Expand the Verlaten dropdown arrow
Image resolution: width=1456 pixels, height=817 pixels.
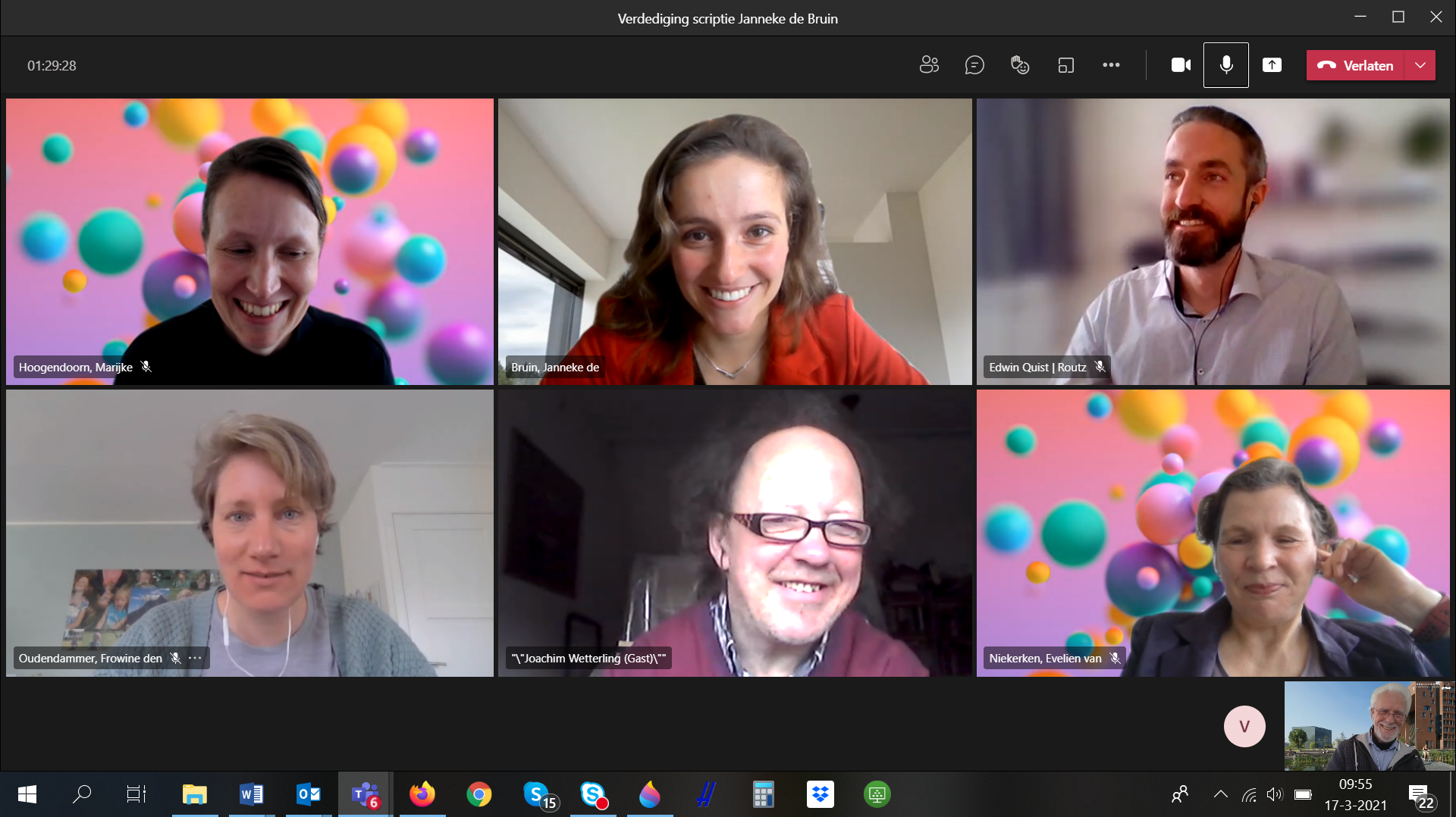(x=1420, y=65)
